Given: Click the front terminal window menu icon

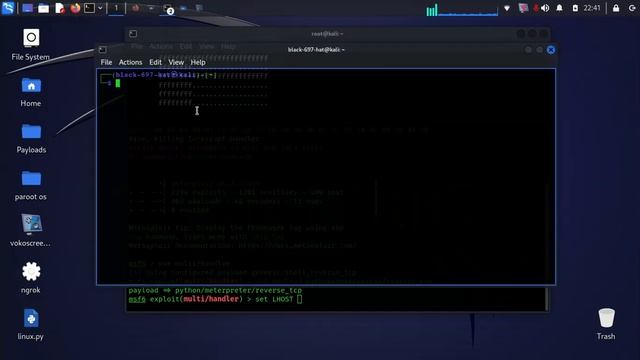Looking at the screenshot, I should tap(103, 50).
